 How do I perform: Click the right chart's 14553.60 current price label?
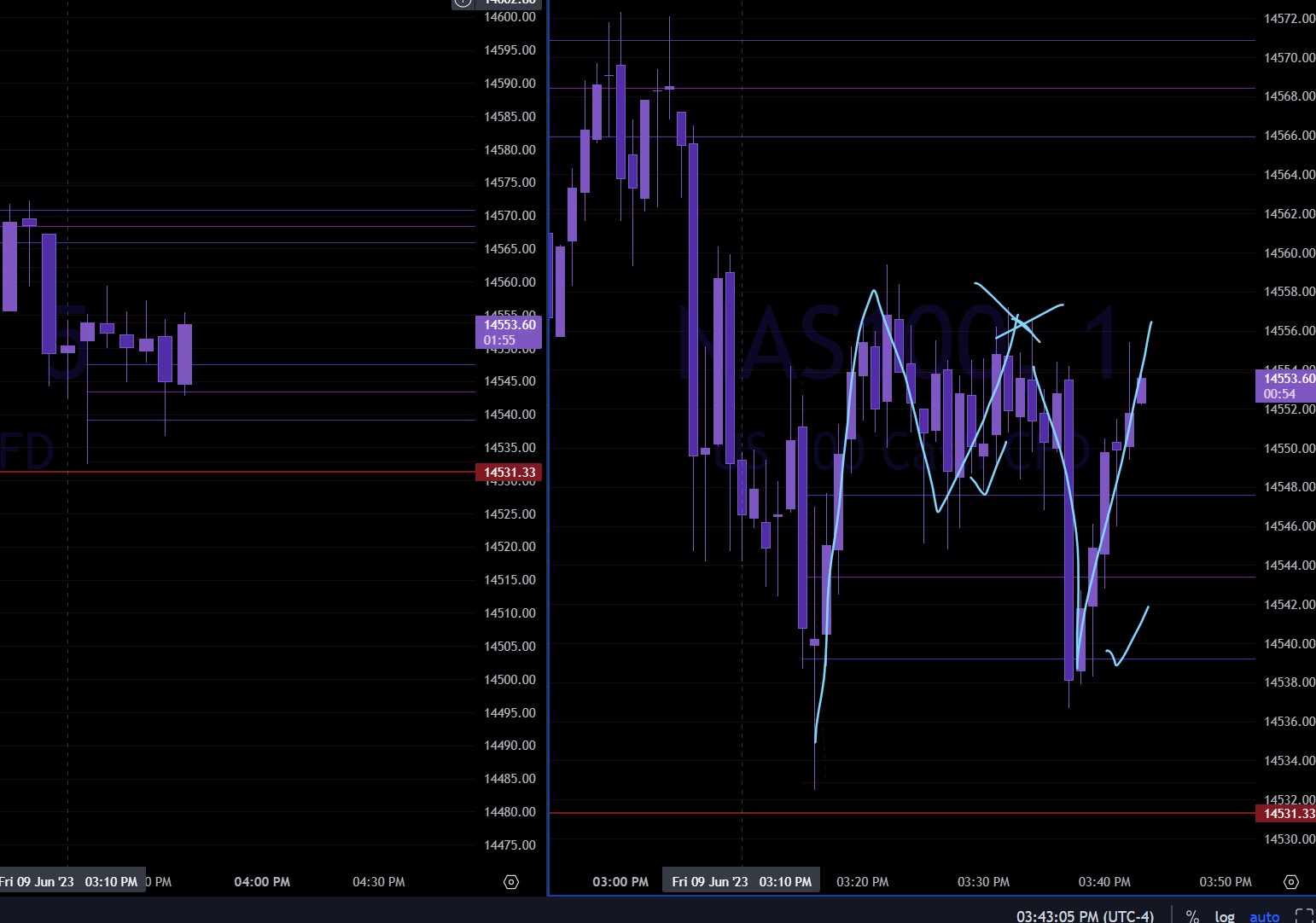[x=1286, y=386]
